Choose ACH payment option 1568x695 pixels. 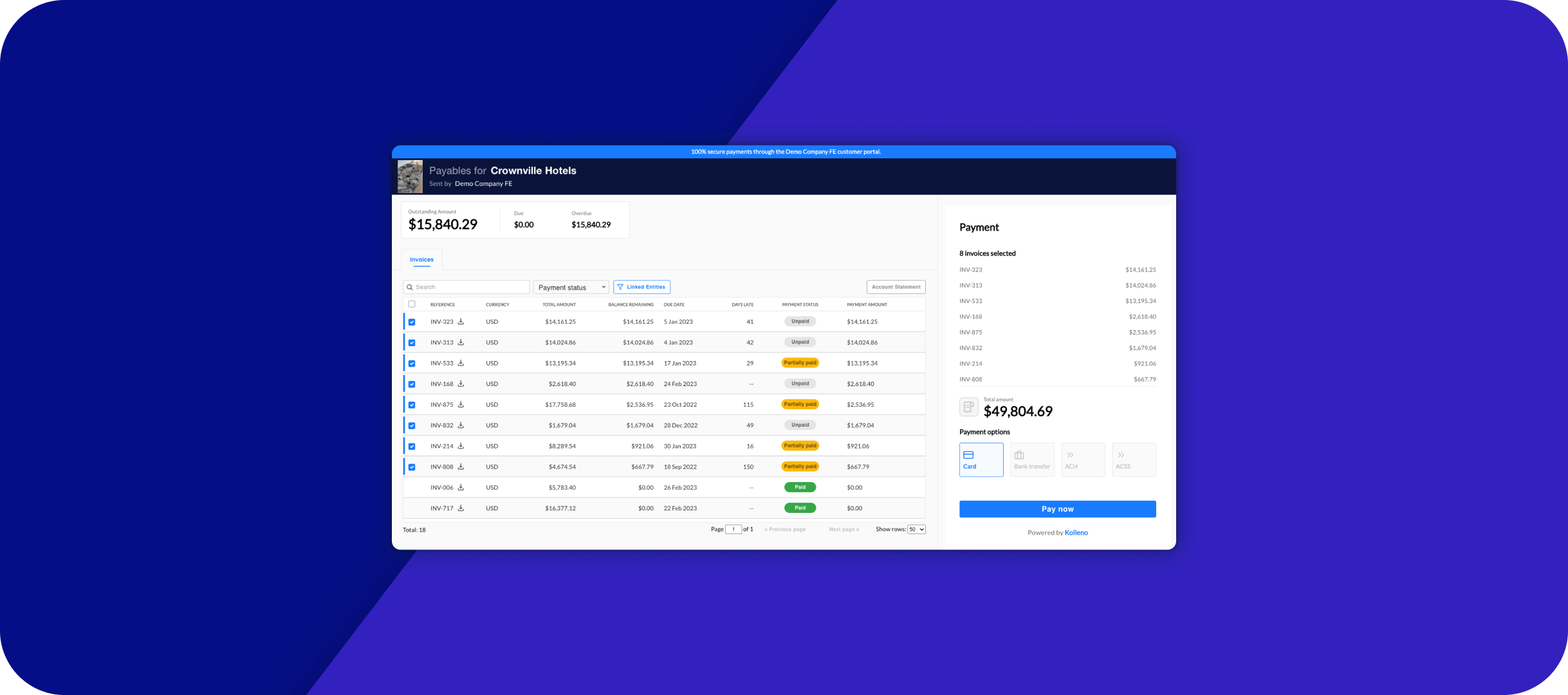pyautogui.click(x=1082, y=459)
